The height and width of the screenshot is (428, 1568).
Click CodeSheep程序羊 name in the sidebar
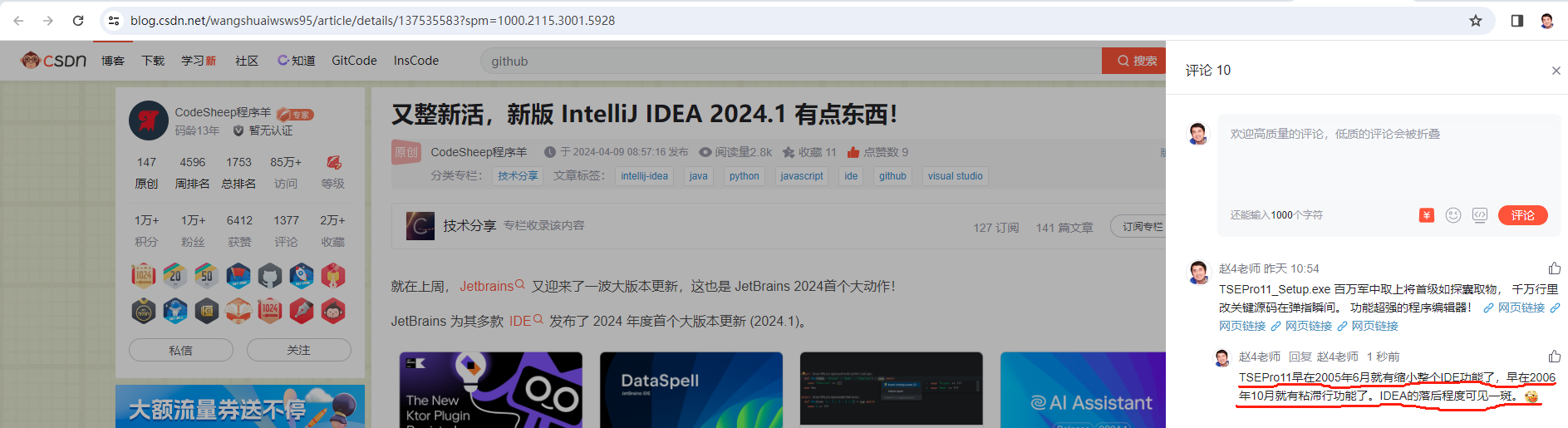click(223, 112)
